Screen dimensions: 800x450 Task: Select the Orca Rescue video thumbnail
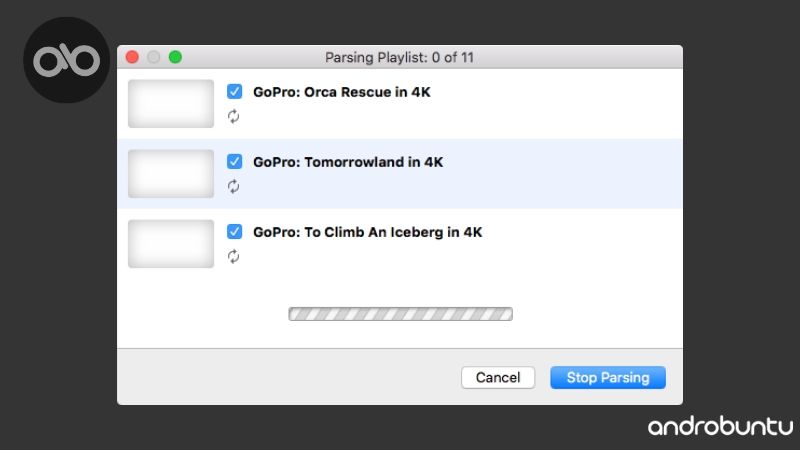171,104
